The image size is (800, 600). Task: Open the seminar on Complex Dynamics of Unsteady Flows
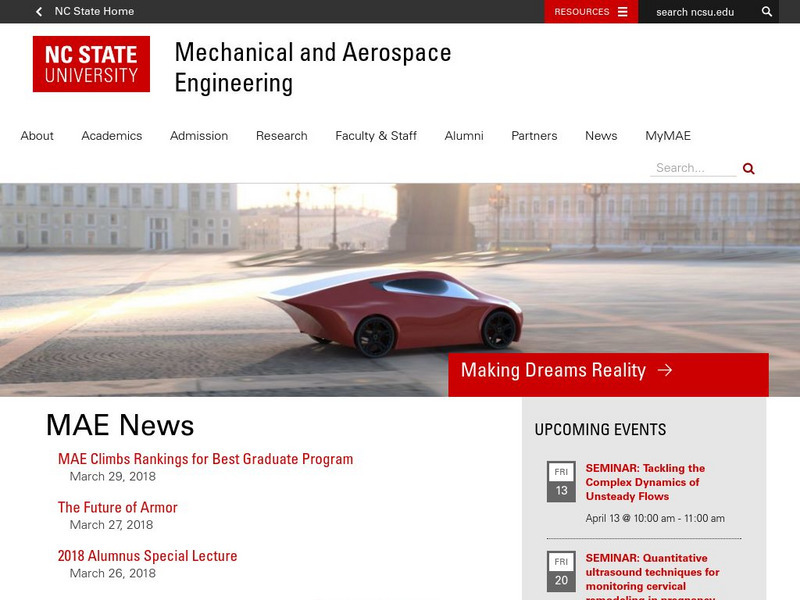click(x=645, y=480)
